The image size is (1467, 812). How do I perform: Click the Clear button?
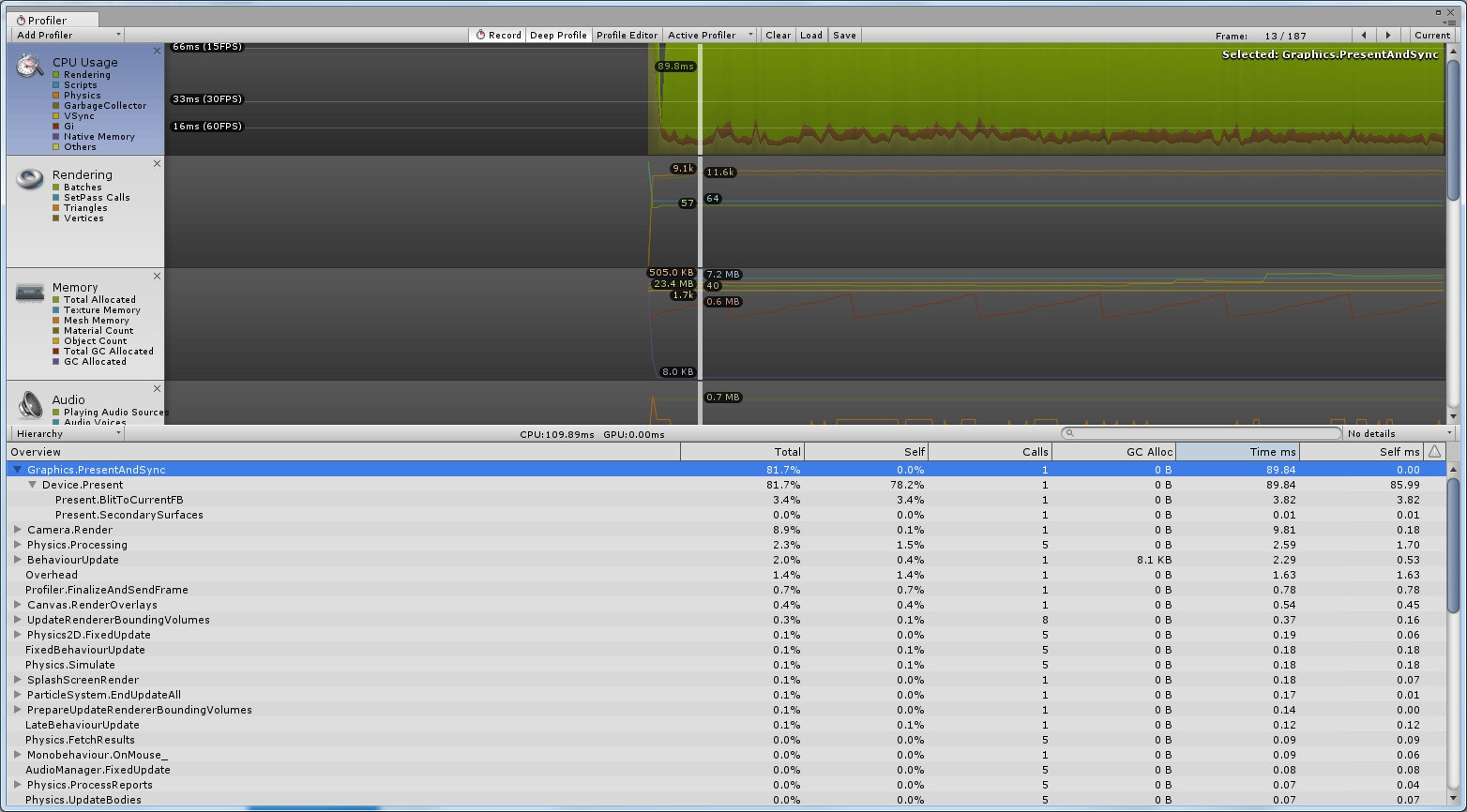point(778,36)
